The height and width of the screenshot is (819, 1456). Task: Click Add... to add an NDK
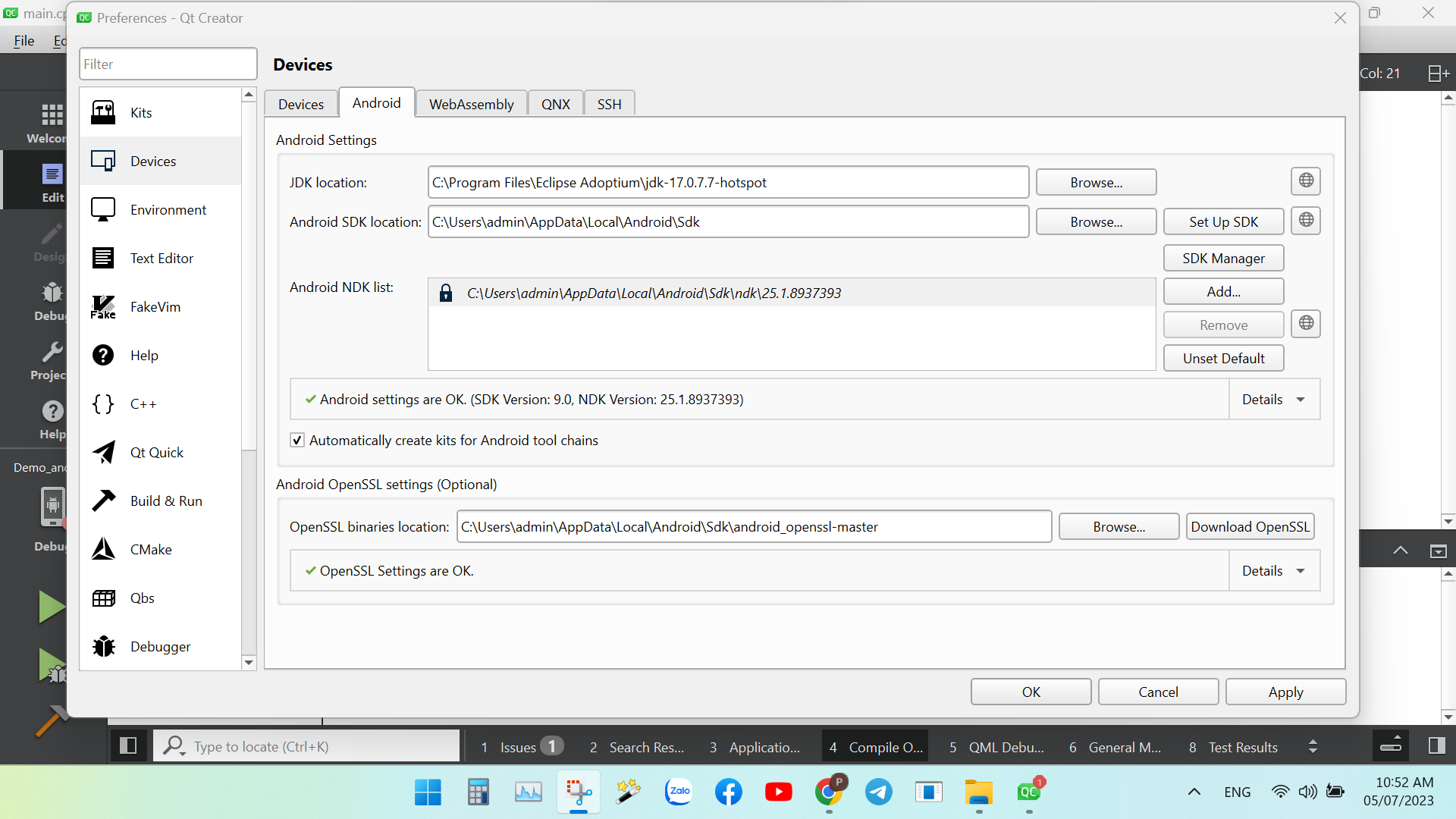(1223, 292)
